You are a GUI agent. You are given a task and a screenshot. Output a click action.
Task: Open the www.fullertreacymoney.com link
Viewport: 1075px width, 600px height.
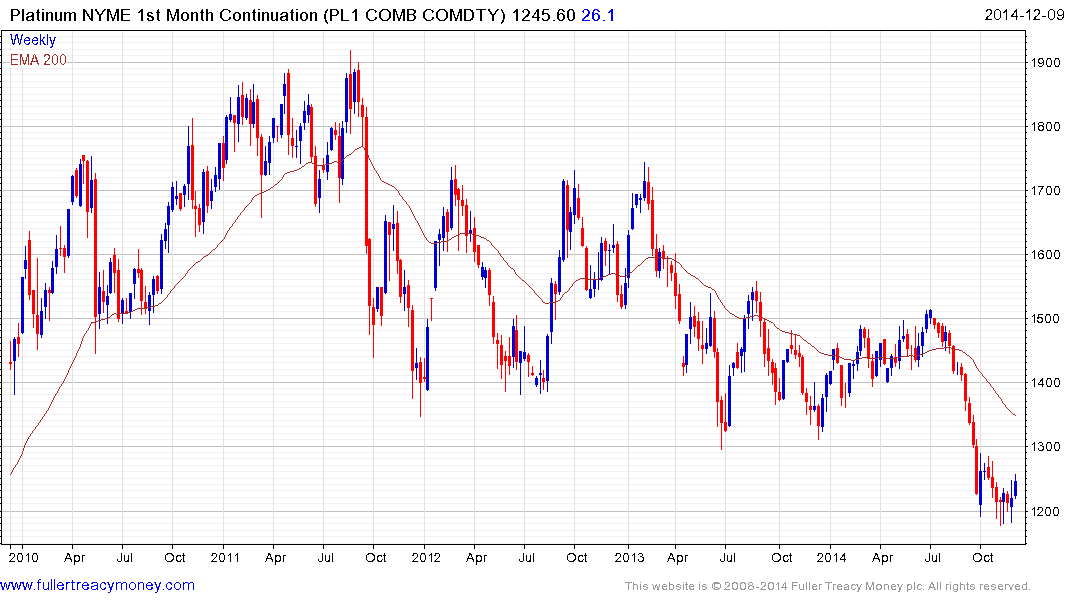(97, 585)
